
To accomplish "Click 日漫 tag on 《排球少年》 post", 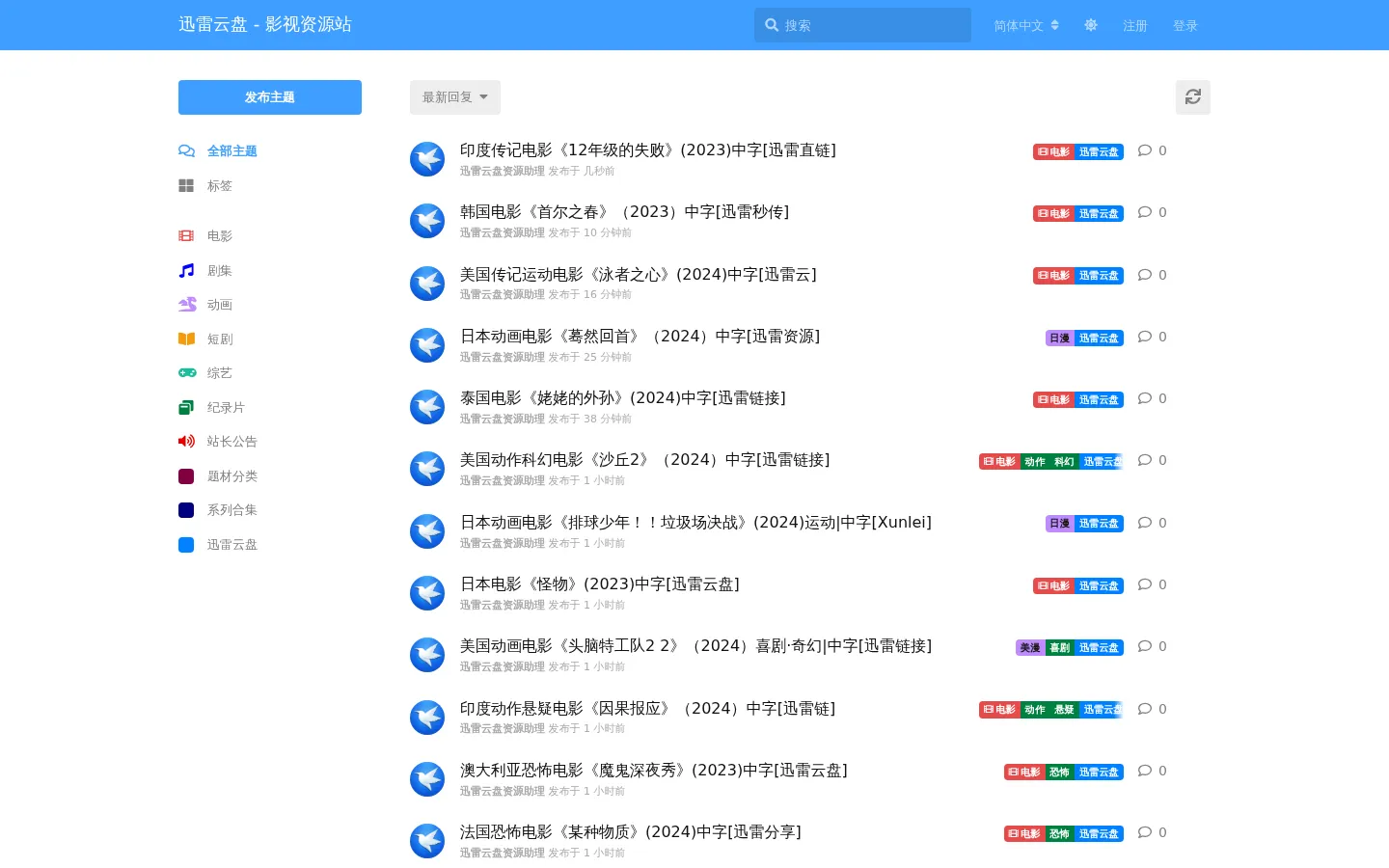I will coord(1059,524).
